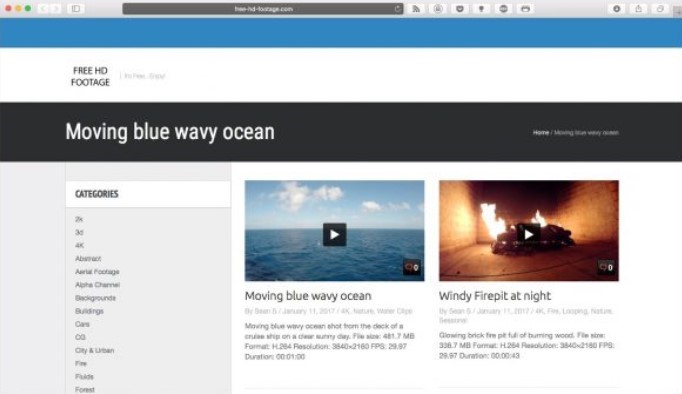Select the 3d category
This screenshot has width=682, height=394.
pyautogui.click(x=79, y=232)
